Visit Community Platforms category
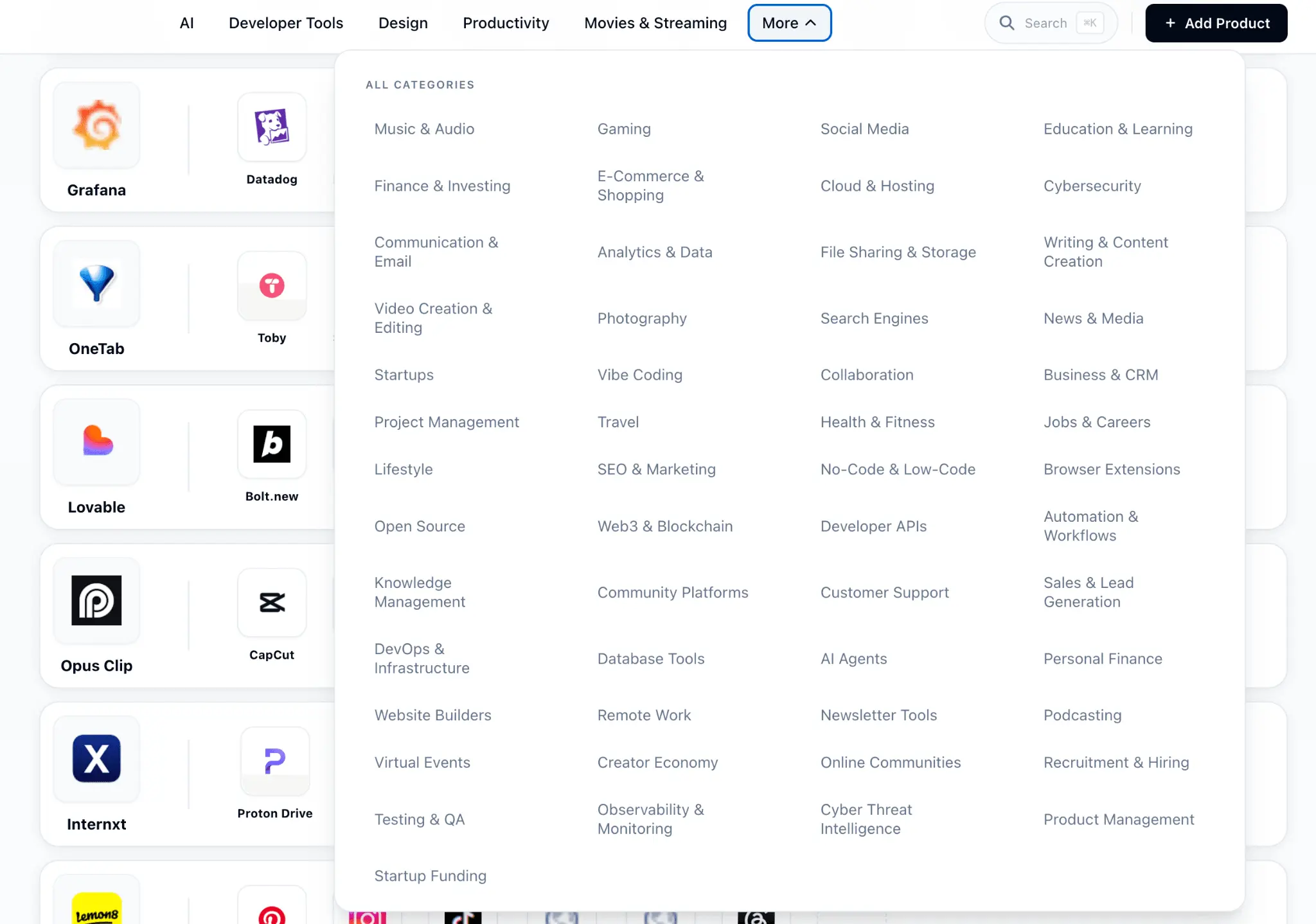Viewport: 1316px width, 924px height. pos(673,592)
